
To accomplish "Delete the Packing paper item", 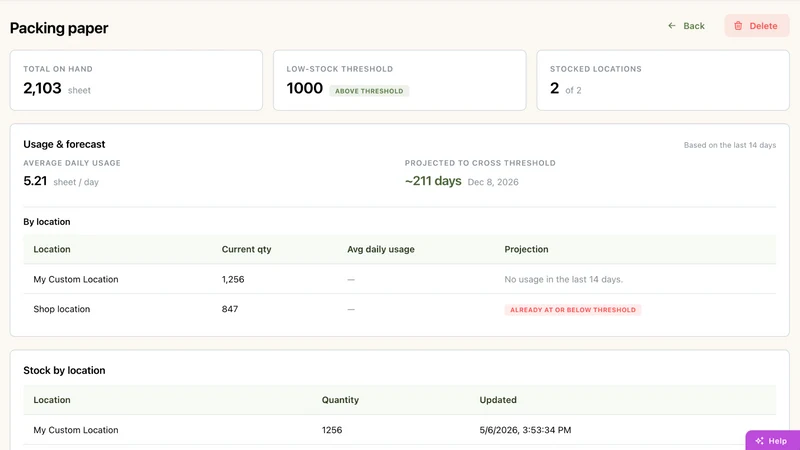I will (x=757, y=26).
